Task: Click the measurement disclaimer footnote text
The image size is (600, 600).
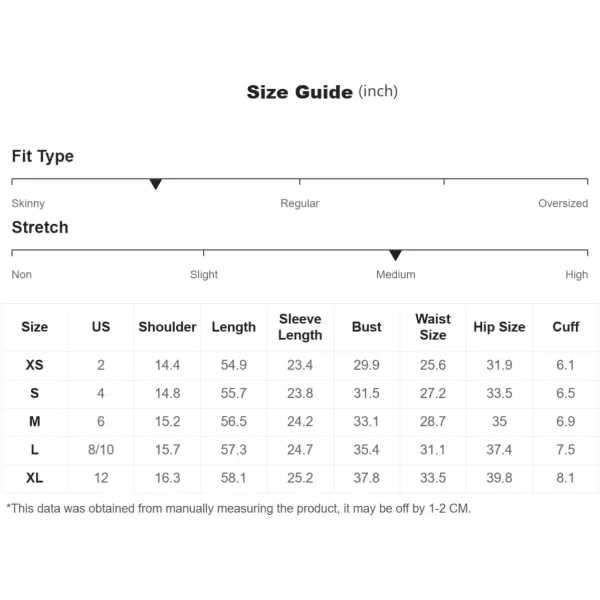Action: [x=239, y=509]
